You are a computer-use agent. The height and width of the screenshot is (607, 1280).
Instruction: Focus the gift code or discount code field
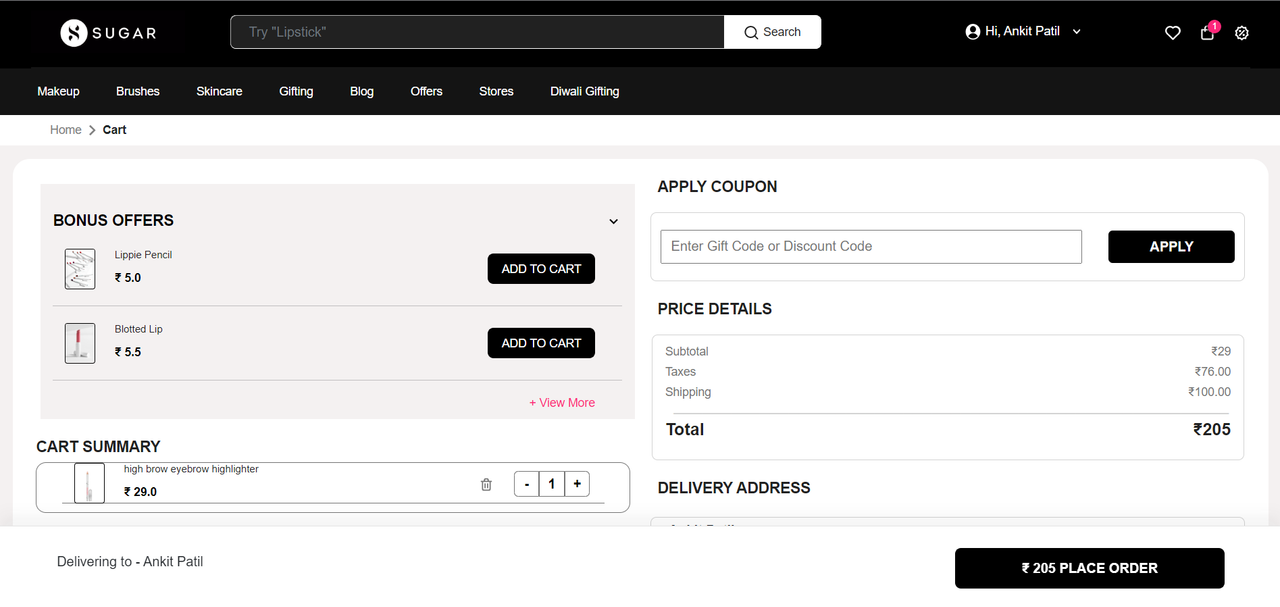click(x=871, y=247)
